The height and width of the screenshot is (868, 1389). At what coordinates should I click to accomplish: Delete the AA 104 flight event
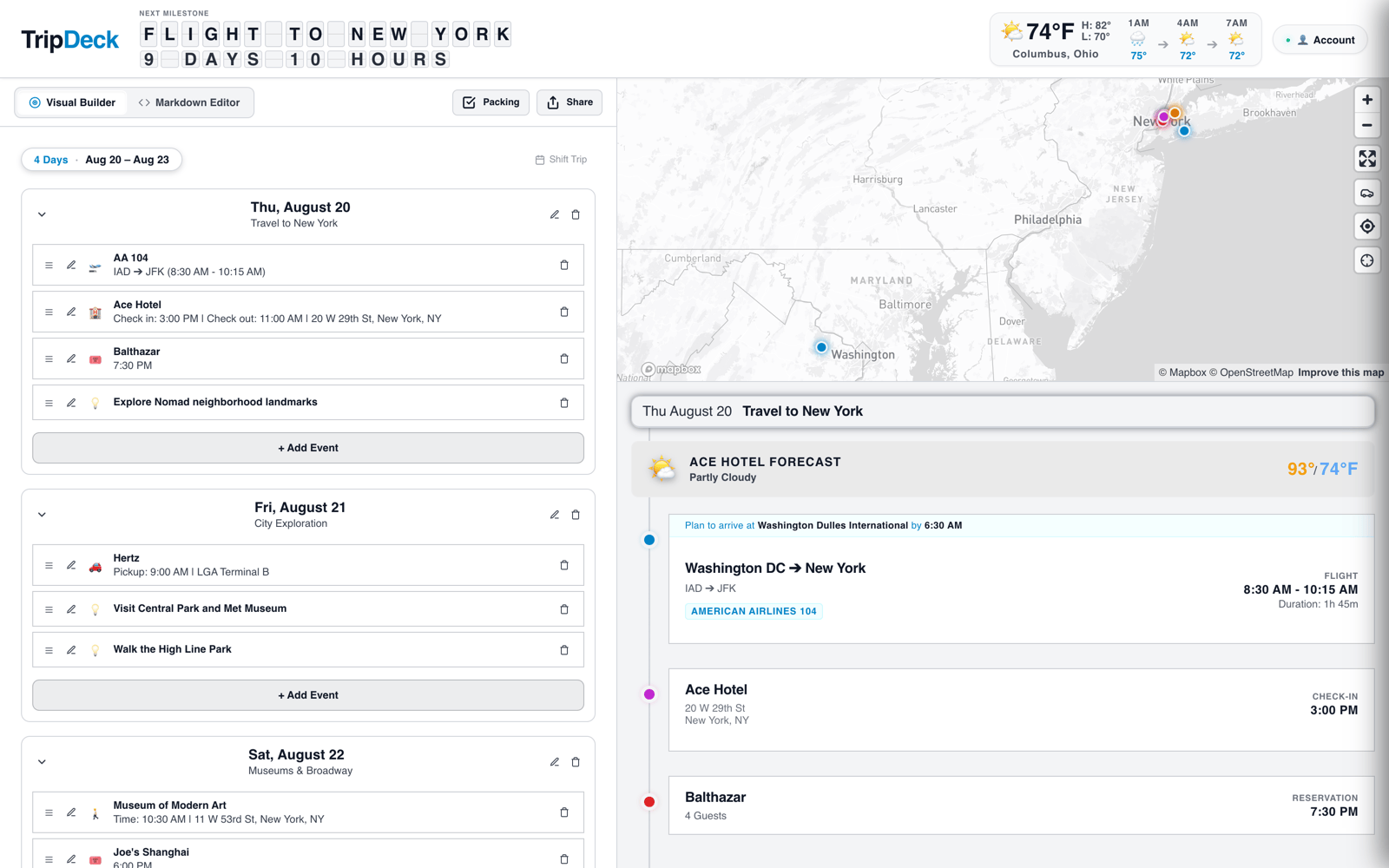(564, 265)
